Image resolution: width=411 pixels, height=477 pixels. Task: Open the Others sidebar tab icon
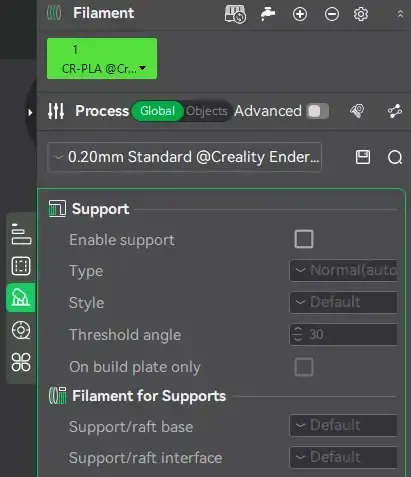coord(21,362)
